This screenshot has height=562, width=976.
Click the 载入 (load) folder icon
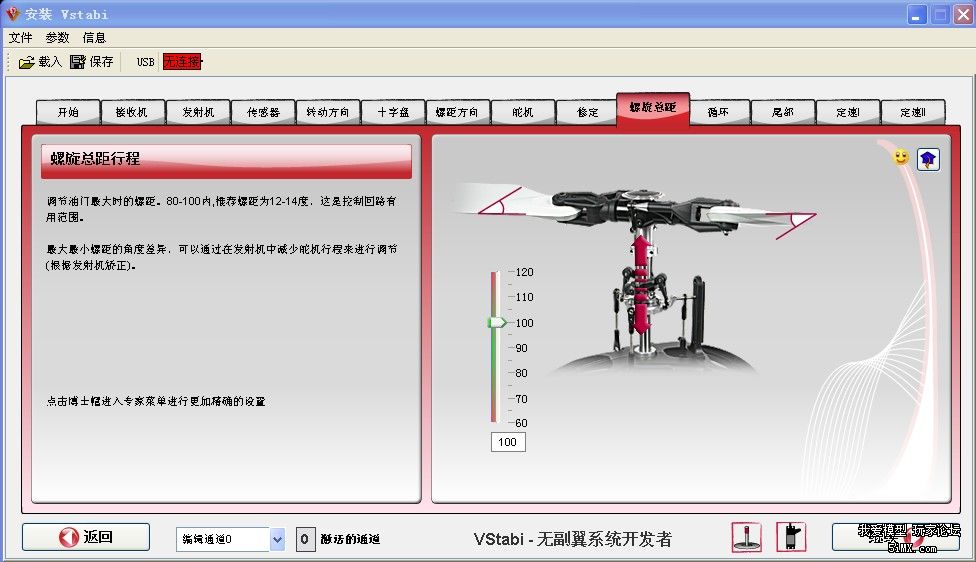pyautogui.click(x=27, y=62)
